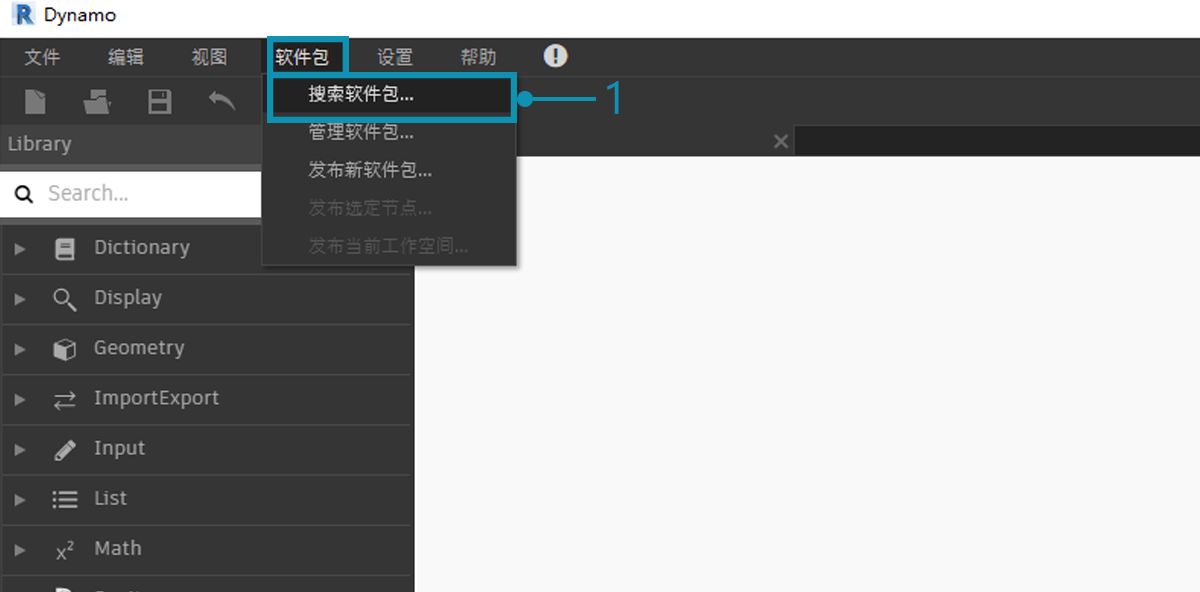Select the Math library label
Viewport: 1200px width, 592px height.
click(x=117, y=547)
